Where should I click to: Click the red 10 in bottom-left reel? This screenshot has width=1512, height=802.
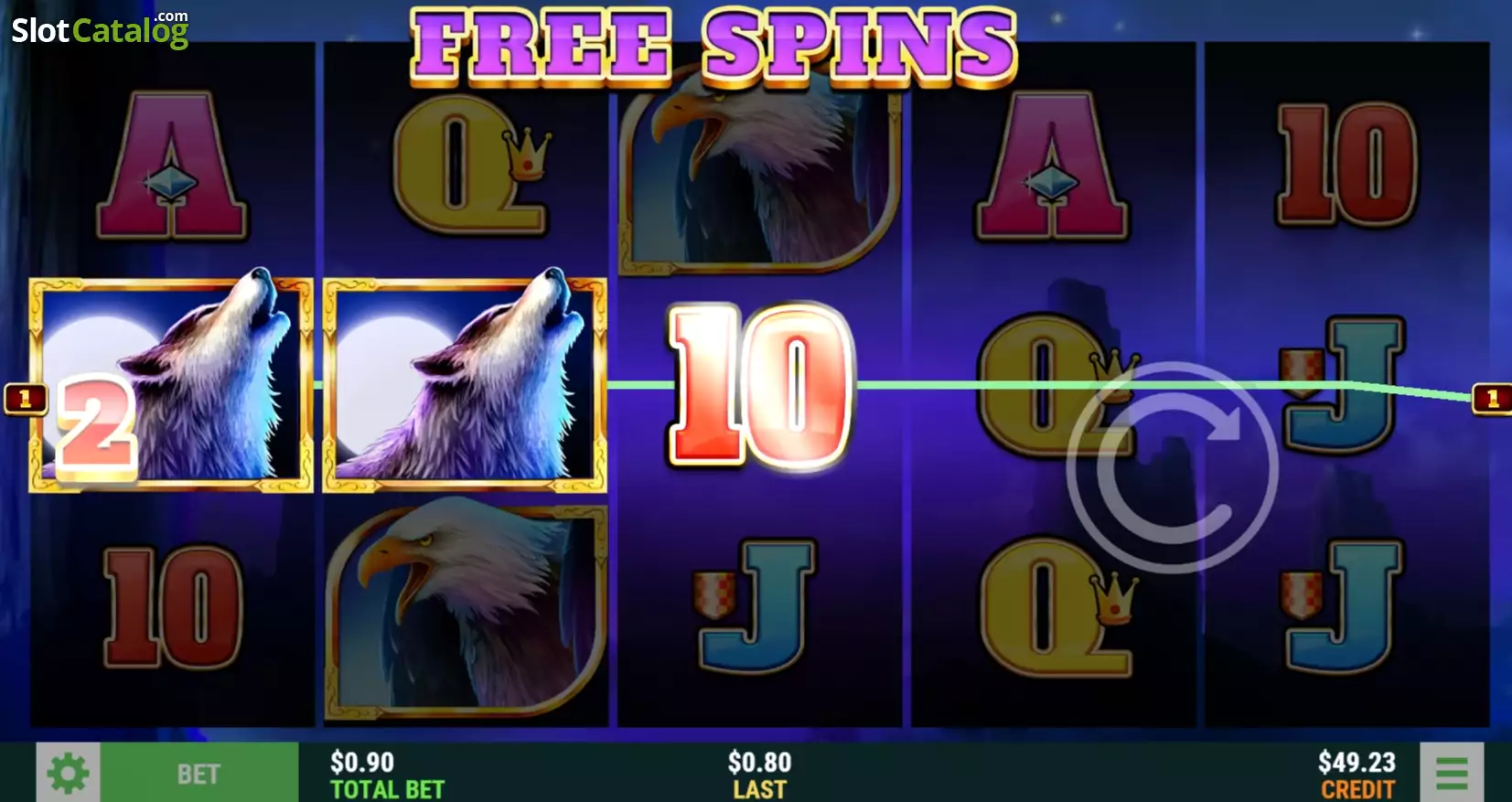tap(172, 607)
